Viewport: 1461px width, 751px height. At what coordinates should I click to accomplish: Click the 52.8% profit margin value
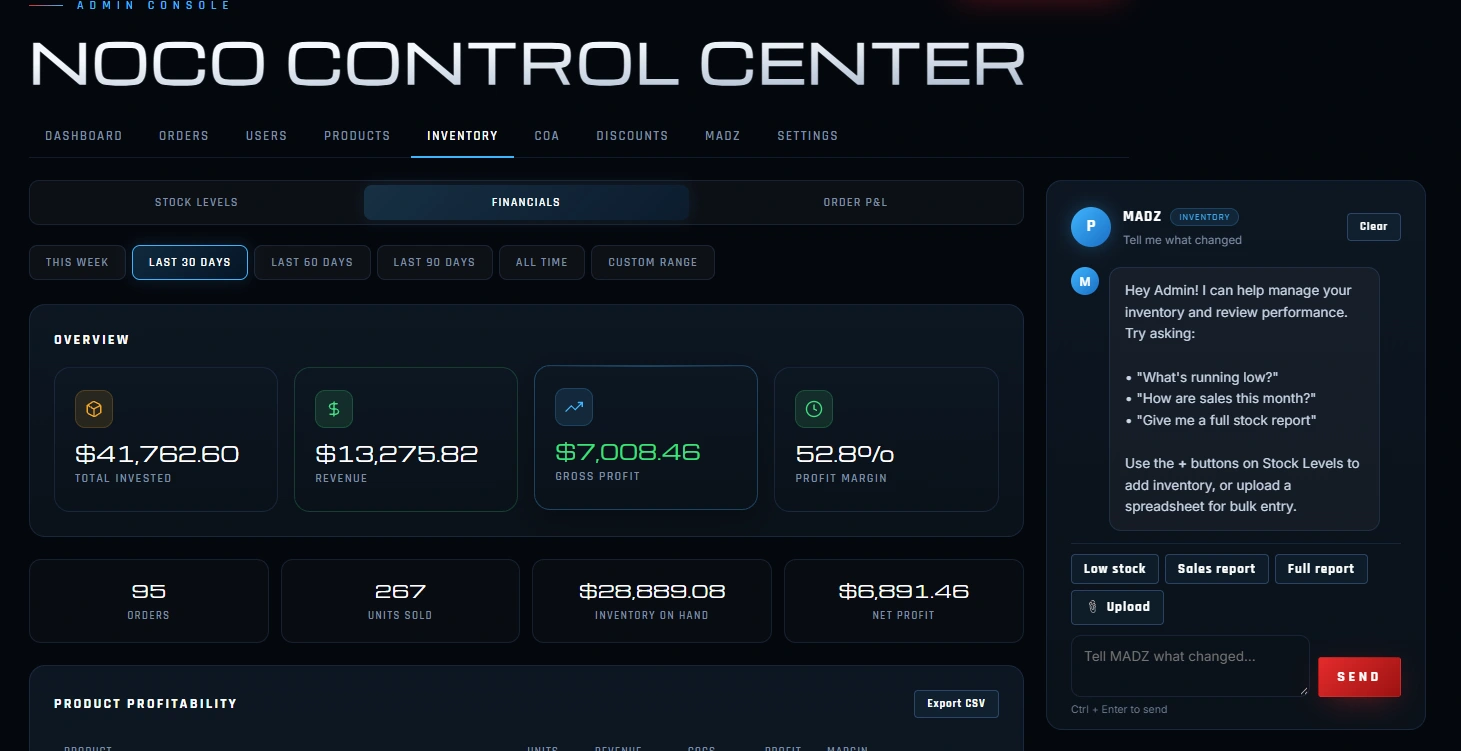click(x=845, y=454)
